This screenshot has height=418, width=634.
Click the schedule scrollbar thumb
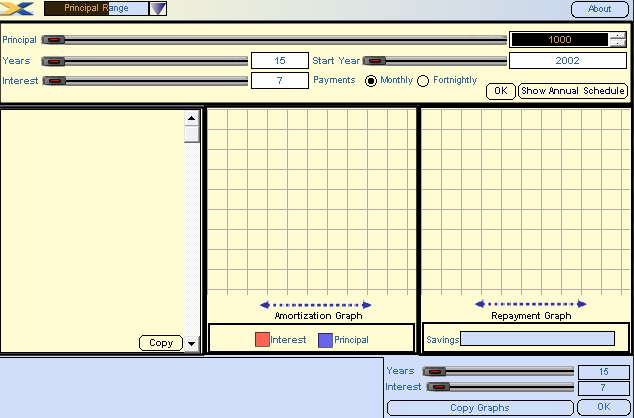coord(191,134)
